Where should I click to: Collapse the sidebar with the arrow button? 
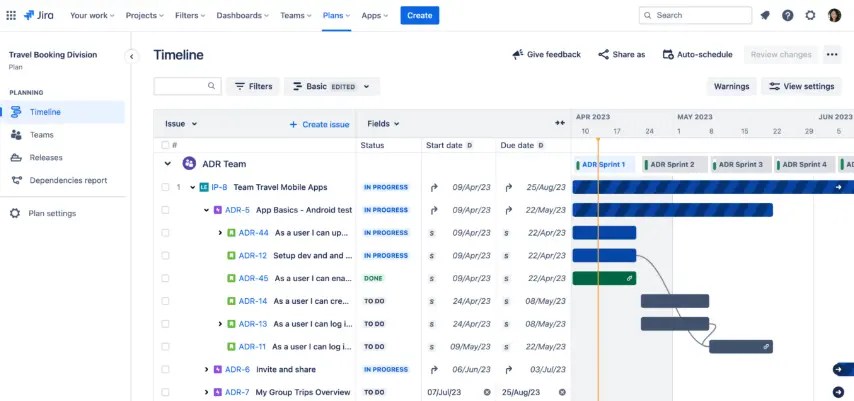tap(131, 57)
